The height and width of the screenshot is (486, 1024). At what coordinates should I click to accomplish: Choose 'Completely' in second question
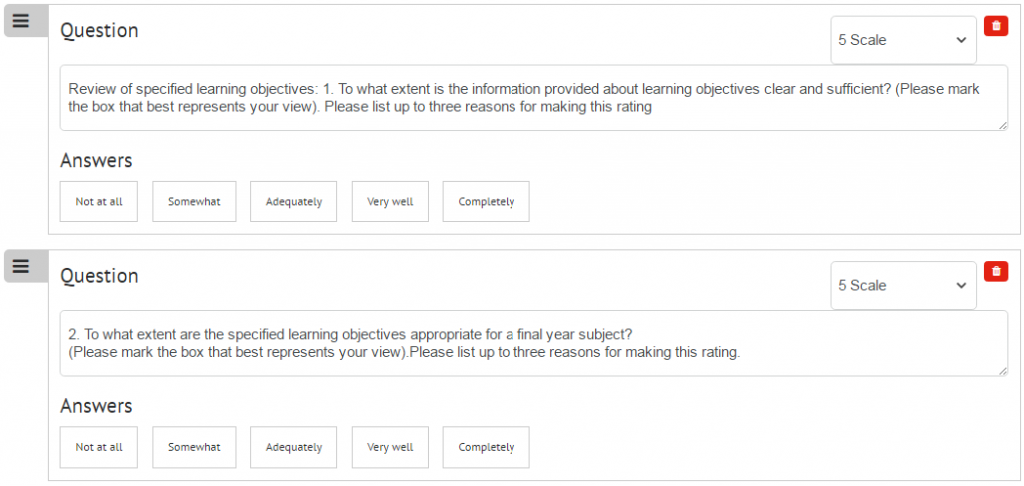coord(486,447)
